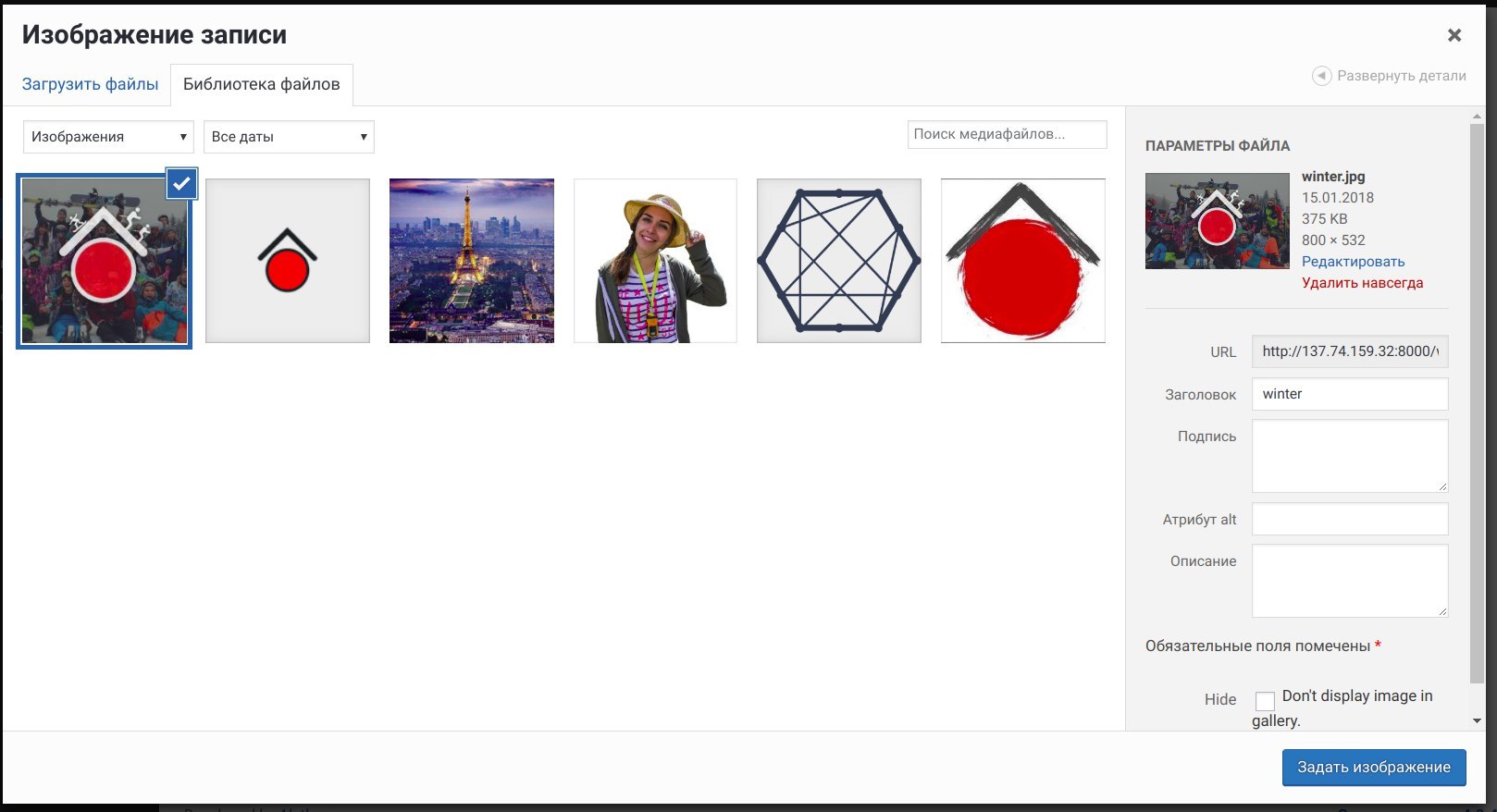1497x812 pixels.
Task: Click the Редактировать link
Action: point(1353,262)
